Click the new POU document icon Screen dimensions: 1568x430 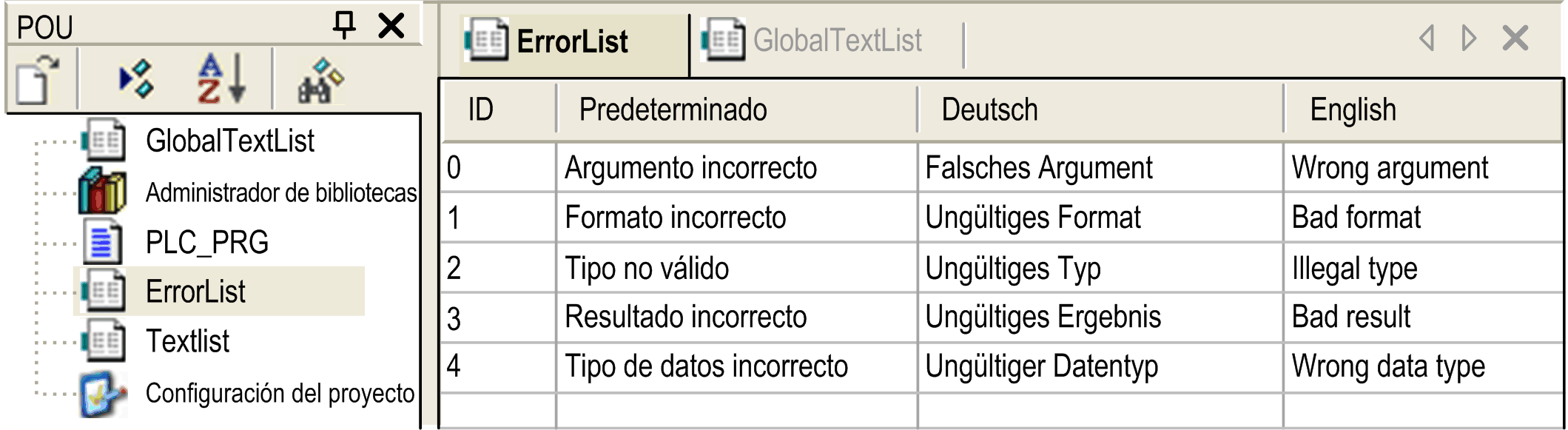click(36, 80)
